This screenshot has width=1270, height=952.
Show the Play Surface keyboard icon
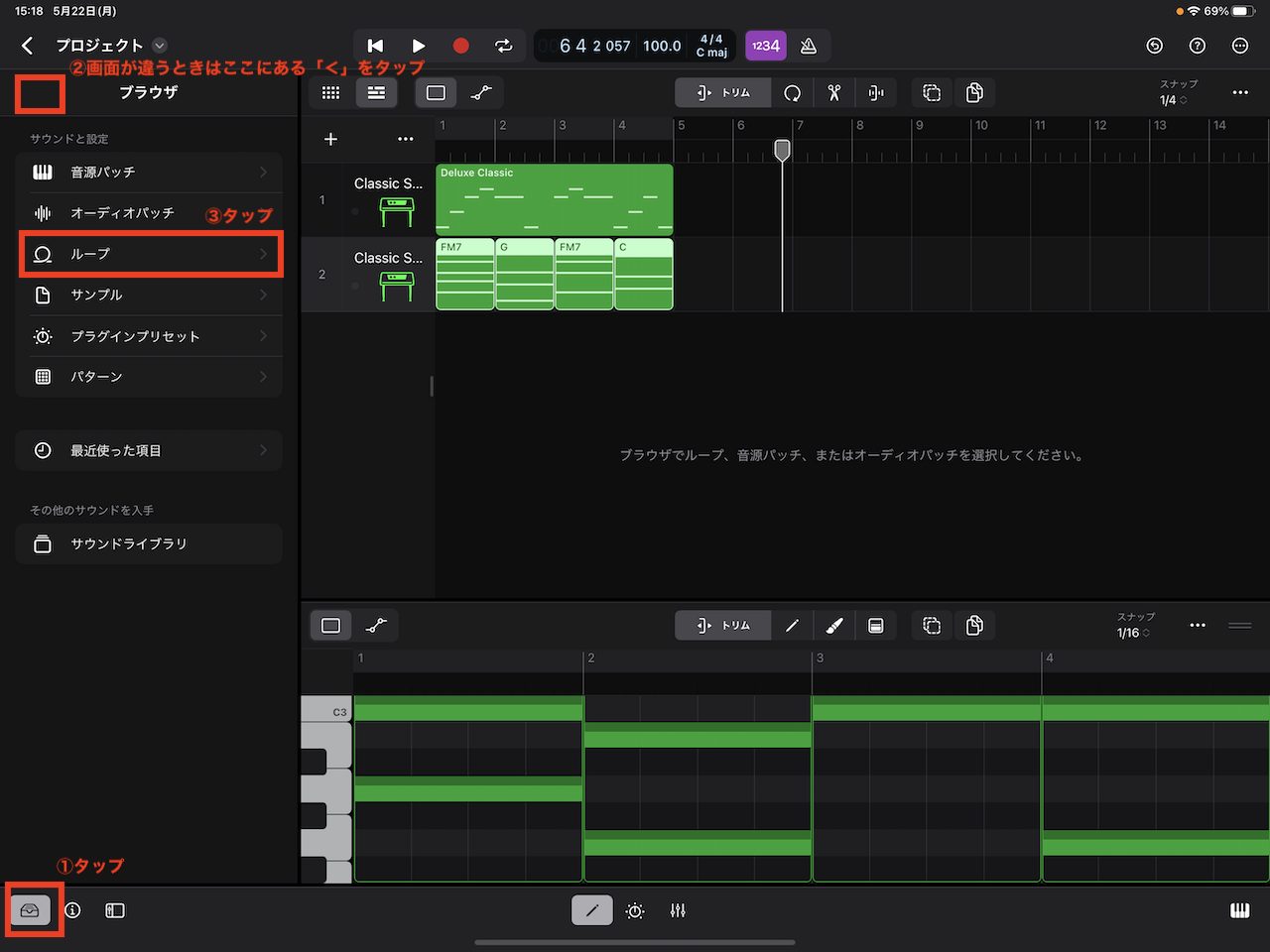point(1240,910)
